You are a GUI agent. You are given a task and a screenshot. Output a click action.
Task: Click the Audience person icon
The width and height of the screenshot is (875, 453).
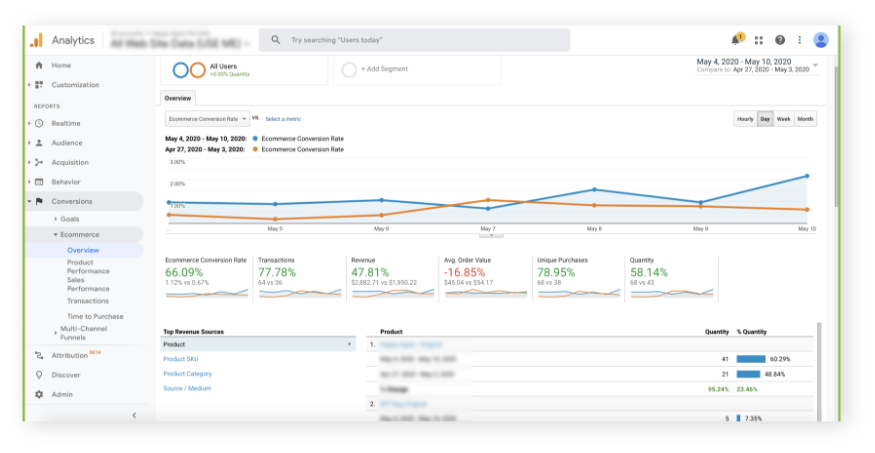(39, 143)
